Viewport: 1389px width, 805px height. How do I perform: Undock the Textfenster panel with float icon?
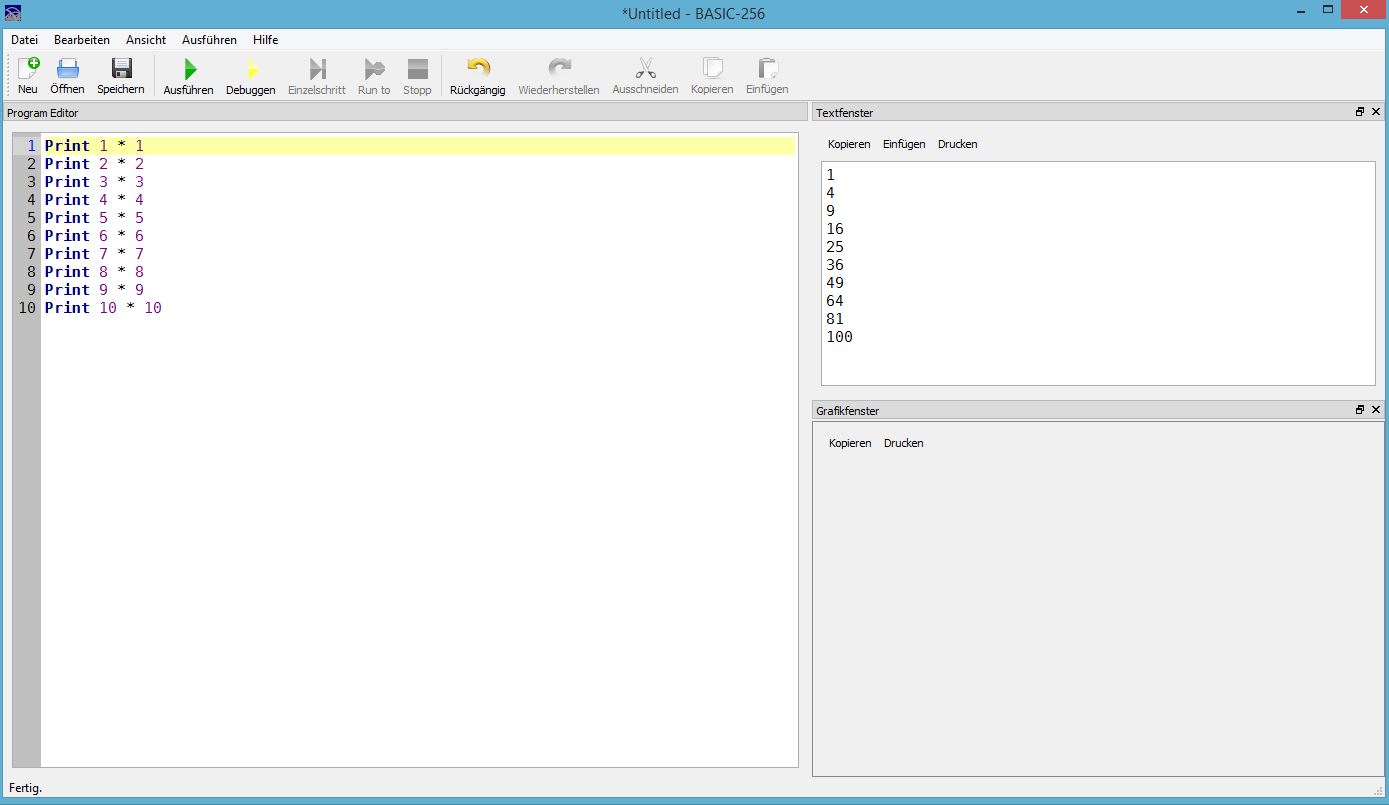click(1360, 112)
